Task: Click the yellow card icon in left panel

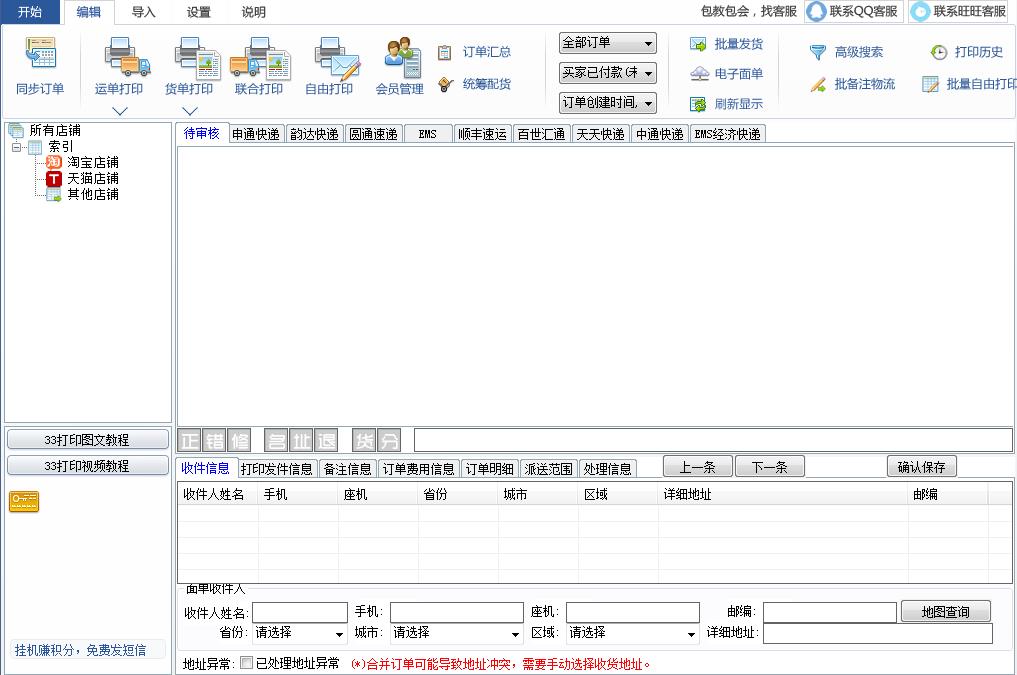Action: point(24,501)
